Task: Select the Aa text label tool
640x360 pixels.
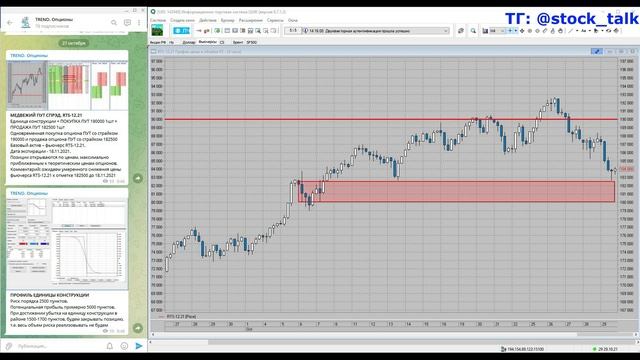Action: pyautogui.click(x=584, y=31)
